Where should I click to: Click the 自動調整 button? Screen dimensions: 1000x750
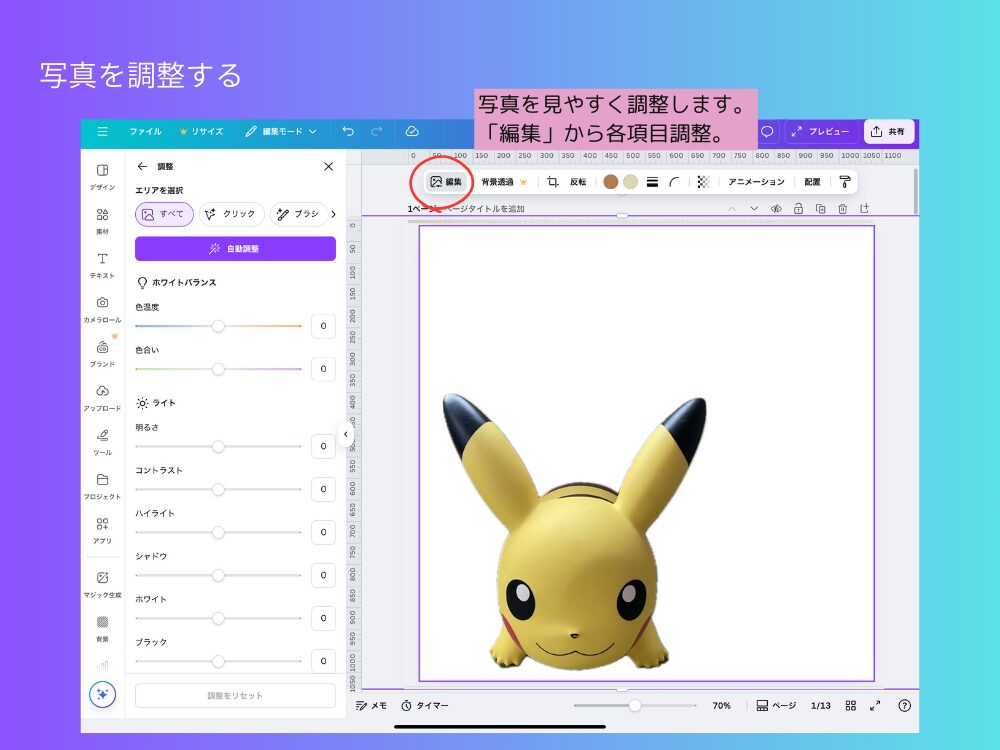click(x=235, y=249)
